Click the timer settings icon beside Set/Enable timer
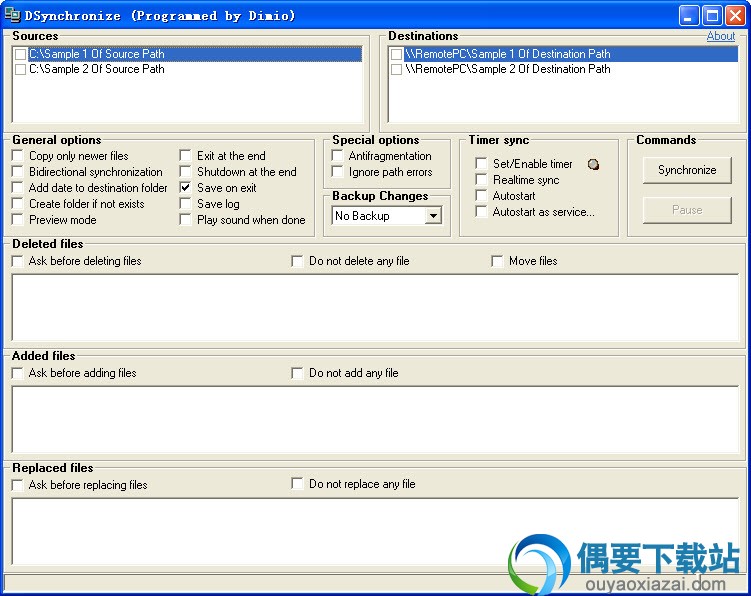The image size is (751, 596). pos(593,164)
